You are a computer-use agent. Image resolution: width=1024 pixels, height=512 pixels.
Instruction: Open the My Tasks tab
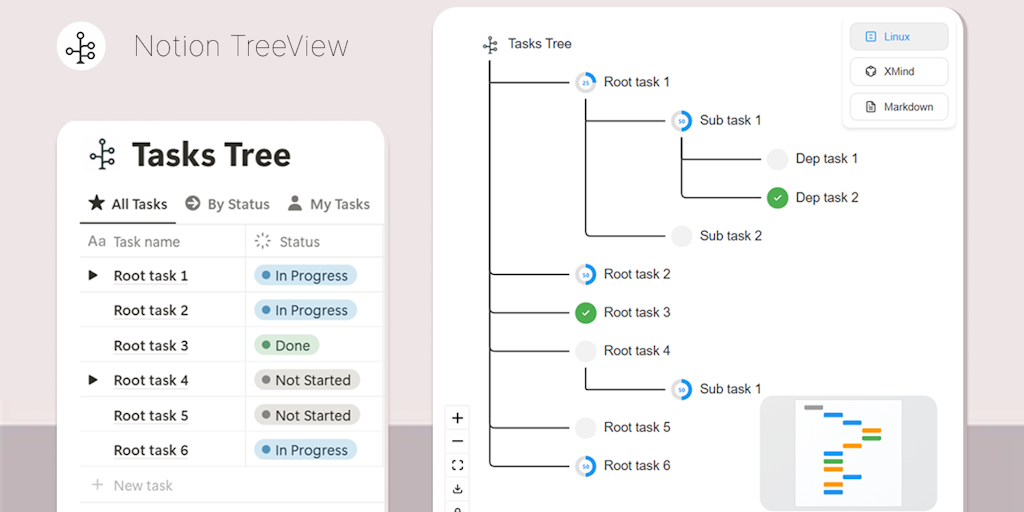[329, 204]
